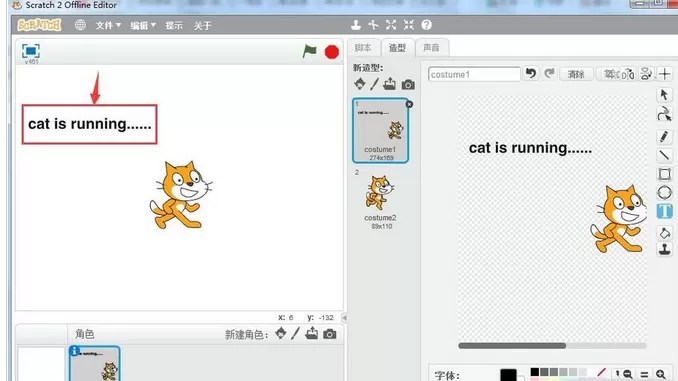The height and width of the screenshot is (381, 678).
Task: Select the rectangle tool
Action: point(665,174)
